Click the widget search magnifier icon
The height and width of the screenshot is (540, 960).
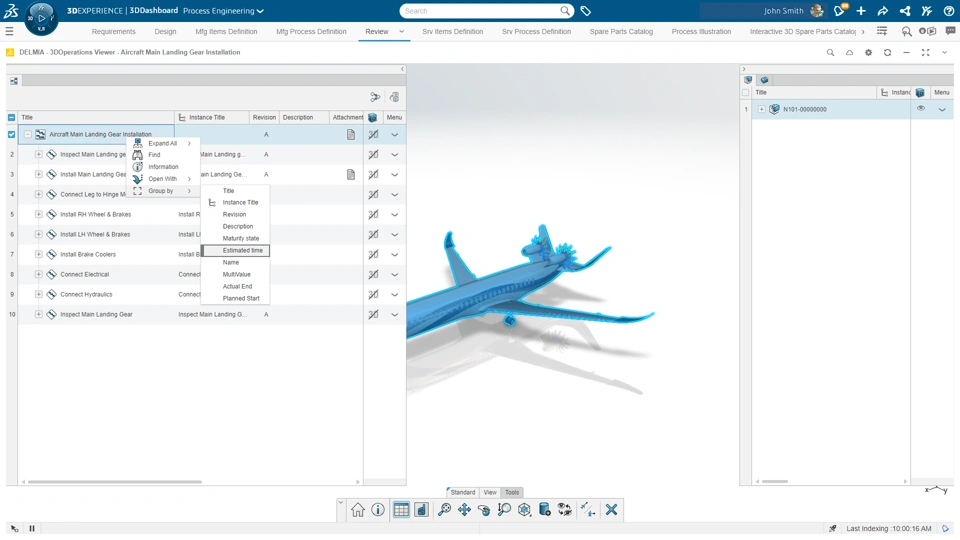point(830,53)
